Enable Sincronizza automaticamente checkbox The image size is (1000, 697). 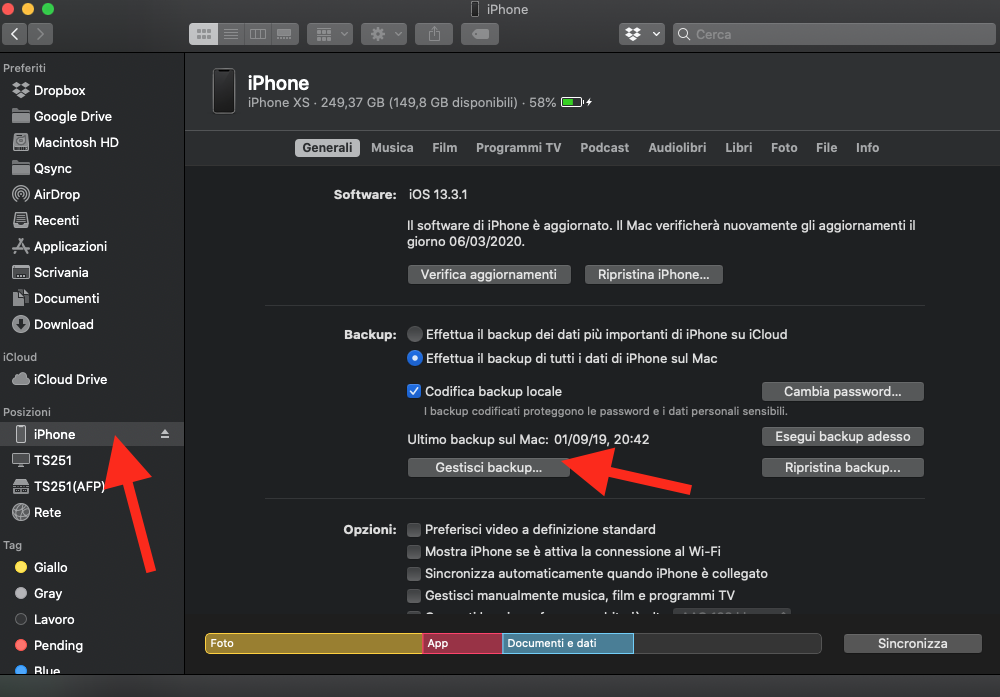tap(414, 573)
